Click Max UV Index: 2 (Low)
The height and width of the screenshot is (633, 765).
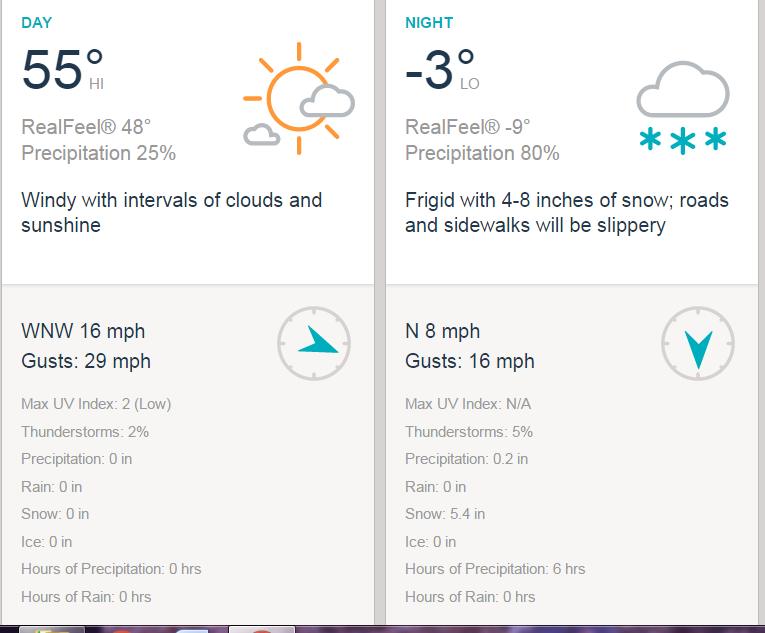click(x=96, y=404)
